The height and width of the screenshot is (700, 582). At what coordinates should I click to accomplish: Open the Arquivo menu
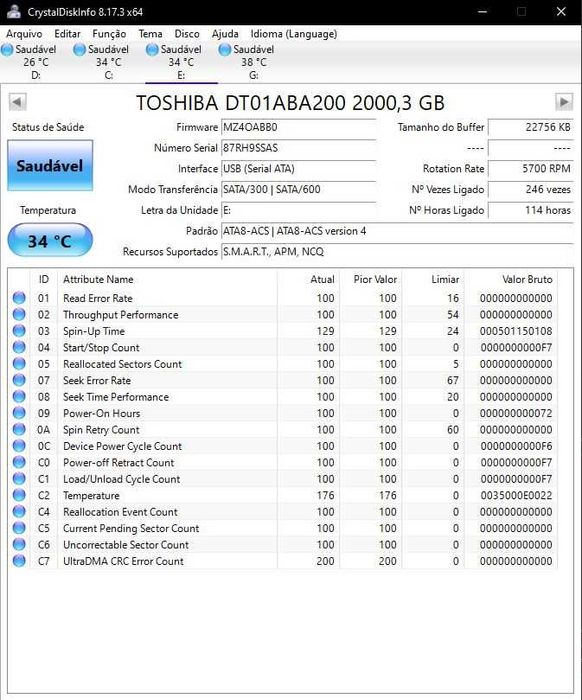coord(24,34)
